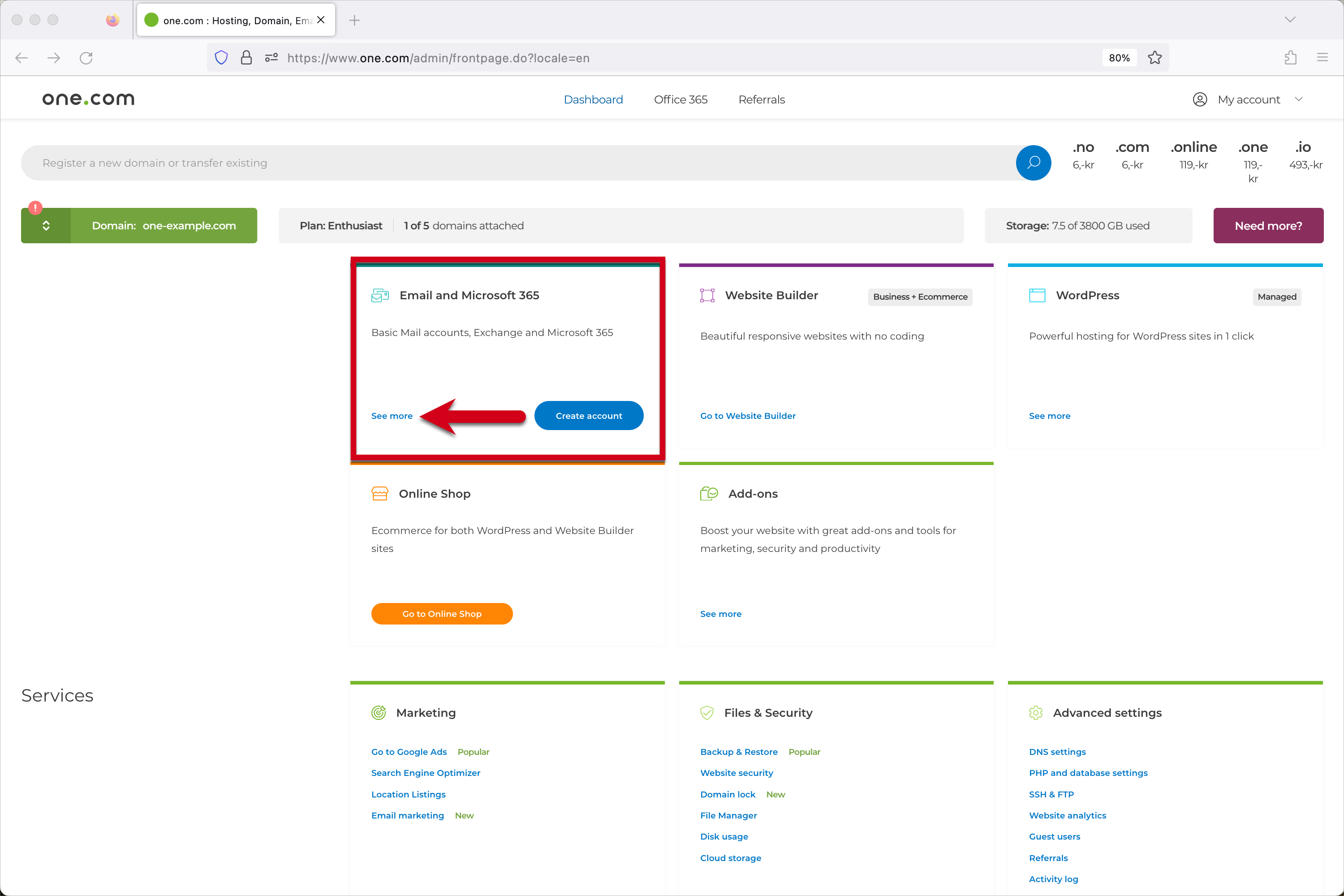Click the Create account button
Image resolution: width=1344 pixels, height=896 pixels.
coord(588,415)
